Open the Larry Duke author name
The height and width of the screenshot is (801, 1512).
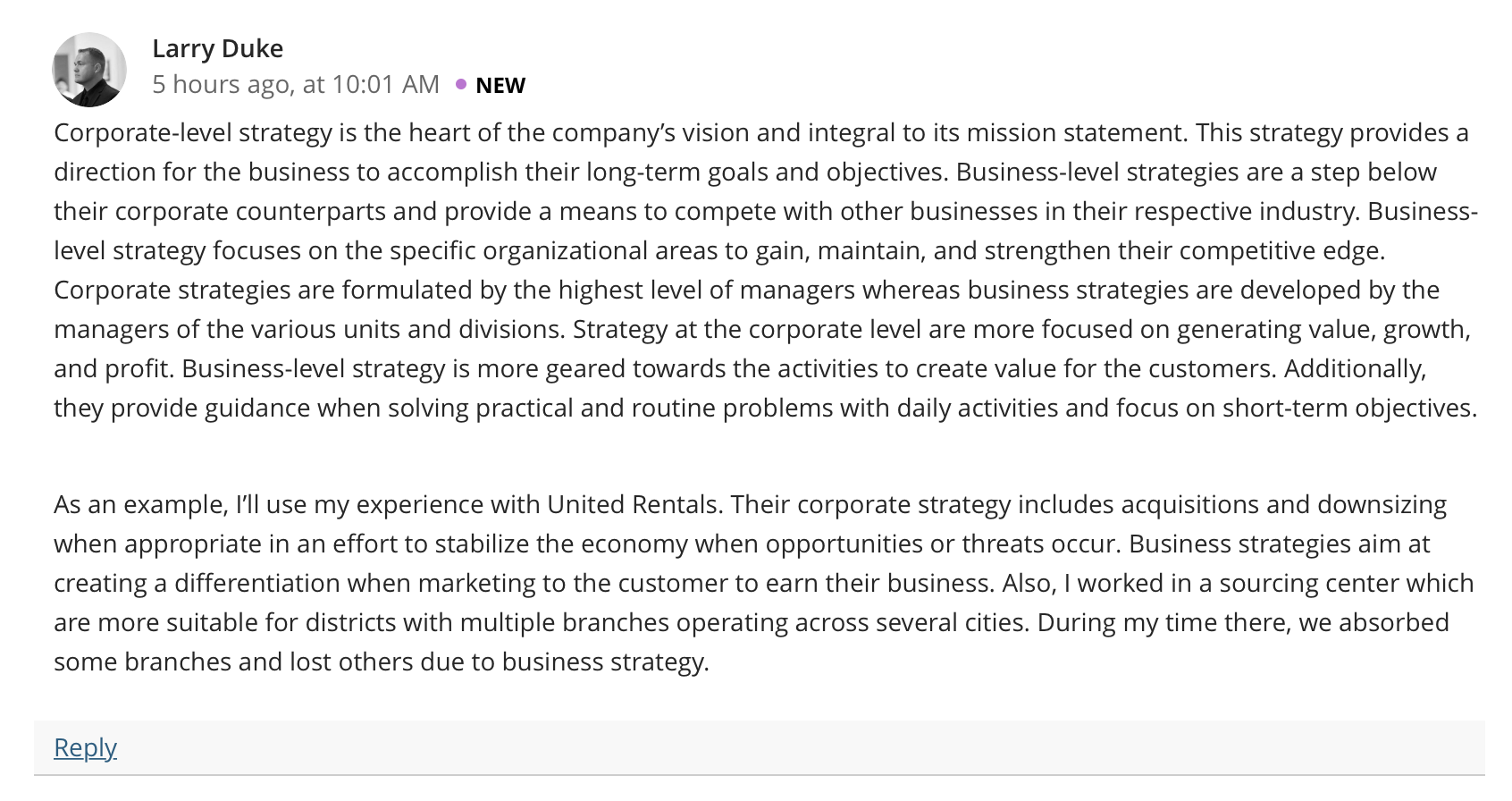(x=217, y=48)
